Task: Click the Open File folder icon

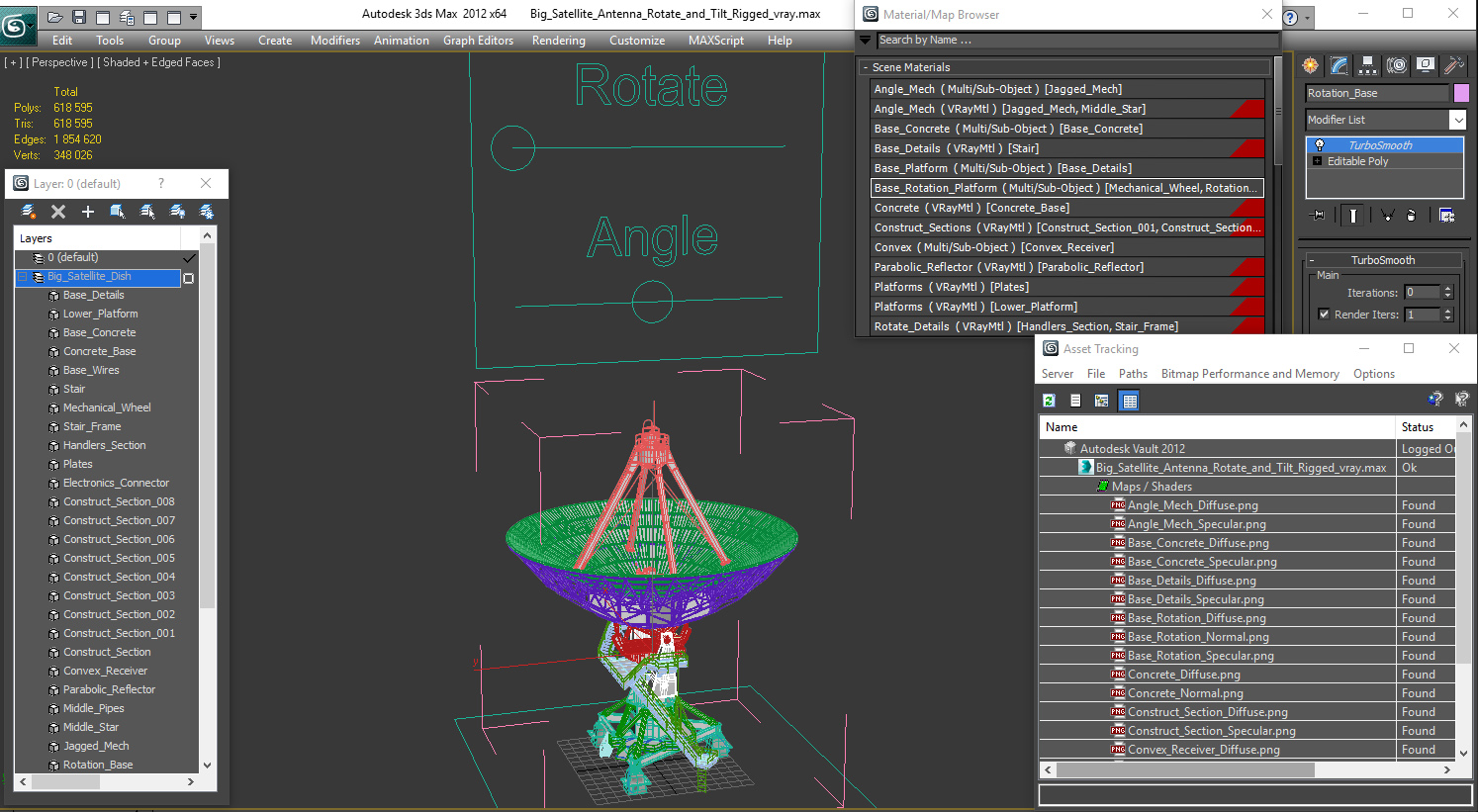Action: [x=55, y=17]
